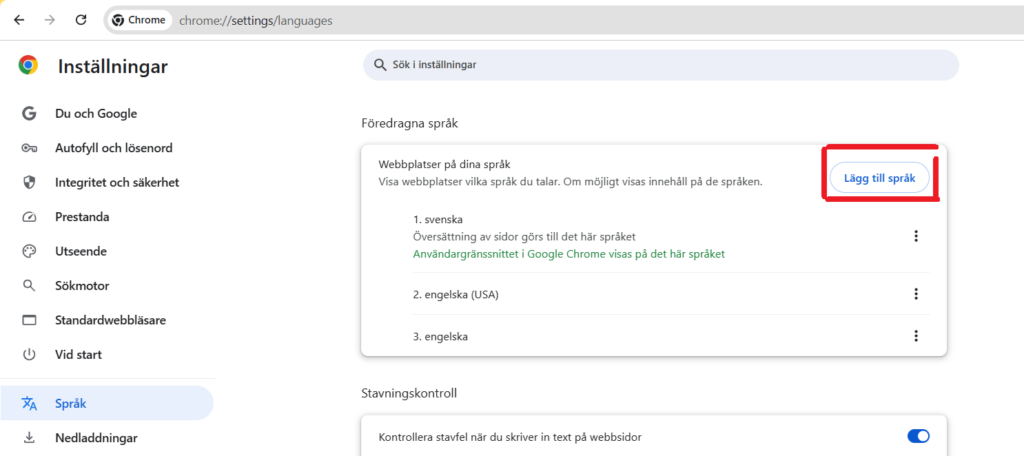
Task: Click the key icon for Autofyll och lösenord
Action: click(29, 148)
